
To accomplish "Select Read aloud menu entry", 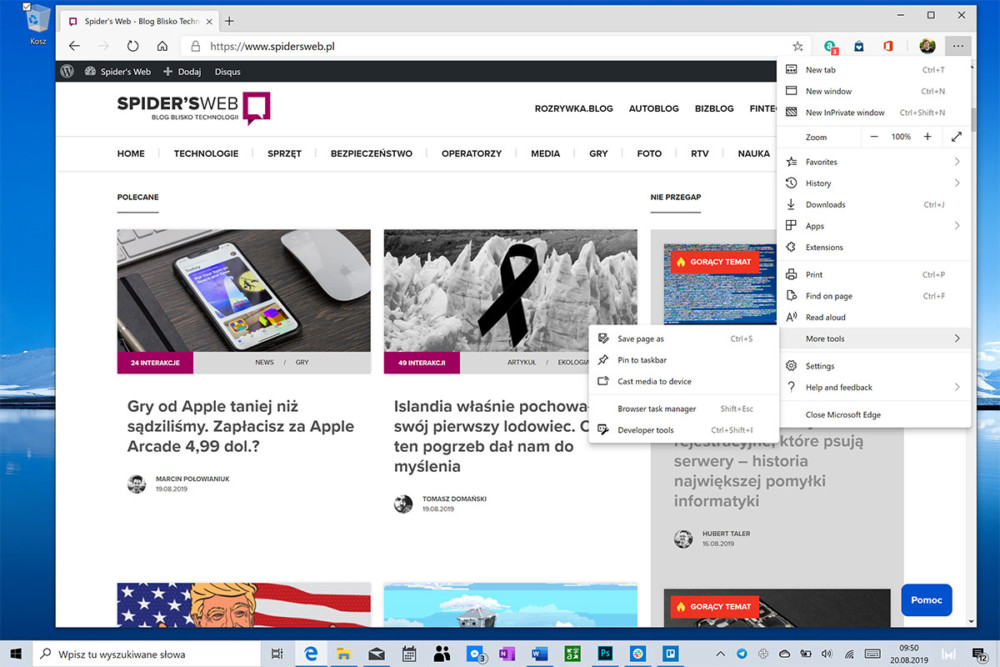I will click(x=874, y=317).
